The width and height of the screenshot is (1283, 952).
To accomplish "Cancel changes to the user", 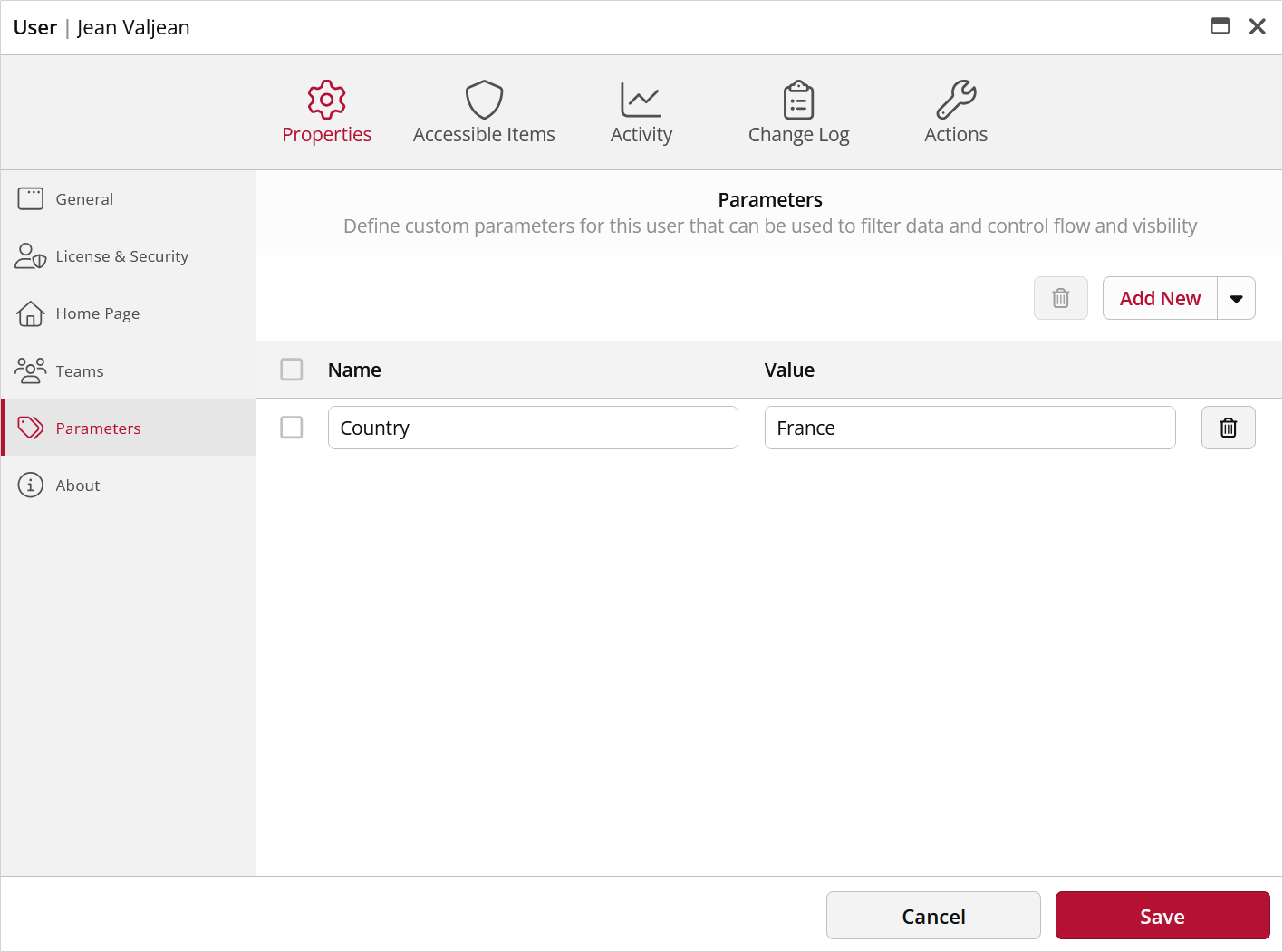I will tap(933, 916).
